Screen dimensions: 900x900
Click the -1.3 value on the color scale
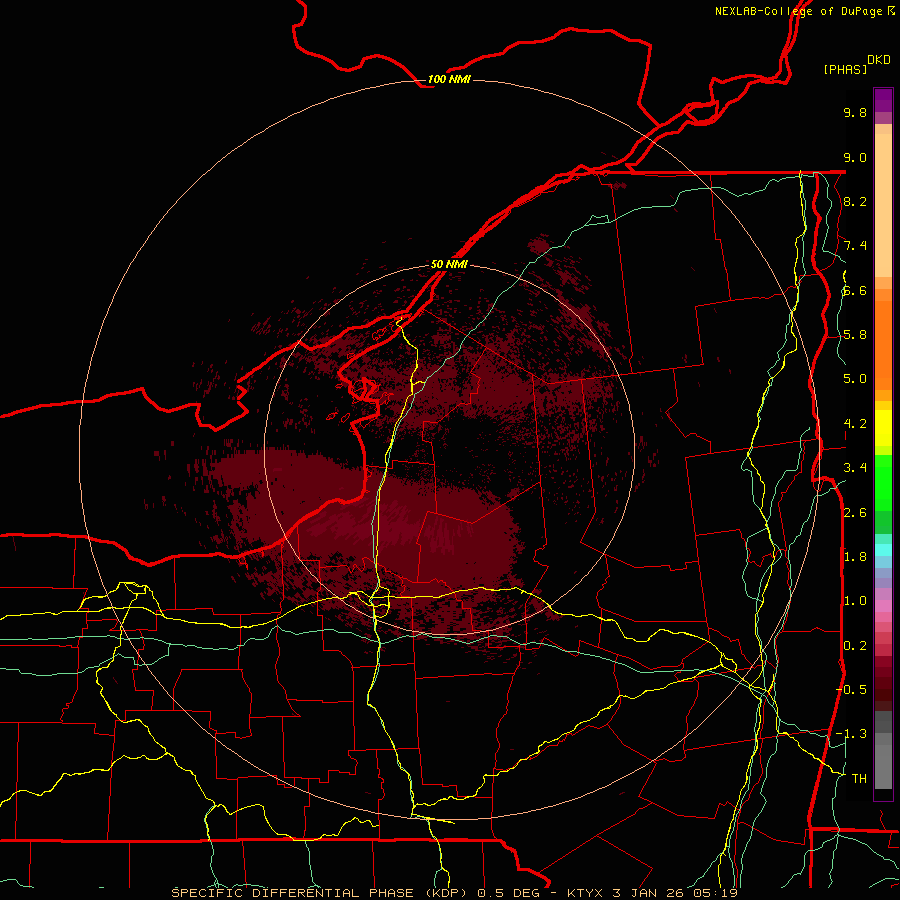tap(852, 734)
